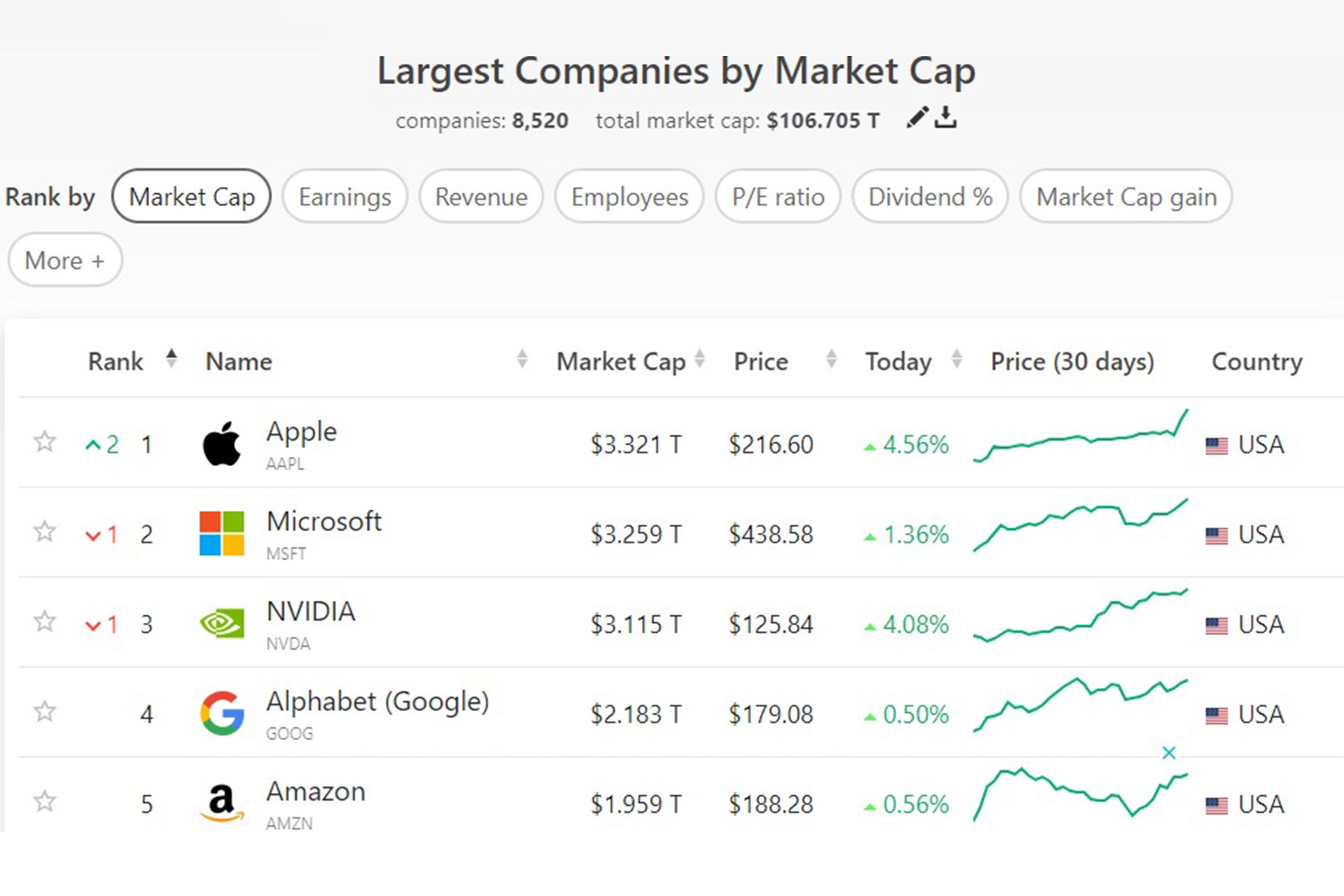This screenshot has width=1344, height=896.
Task: Select the Revenue ranking tab
Action: 481,197
